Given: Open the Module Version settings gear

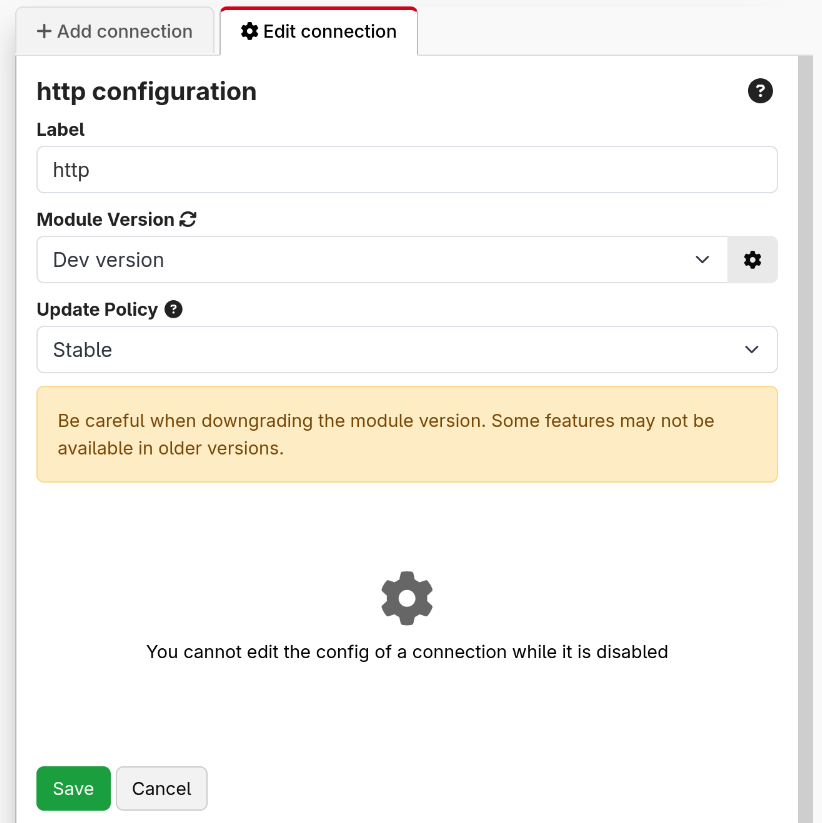Looking at the screenshot, I should coord(752,259).
